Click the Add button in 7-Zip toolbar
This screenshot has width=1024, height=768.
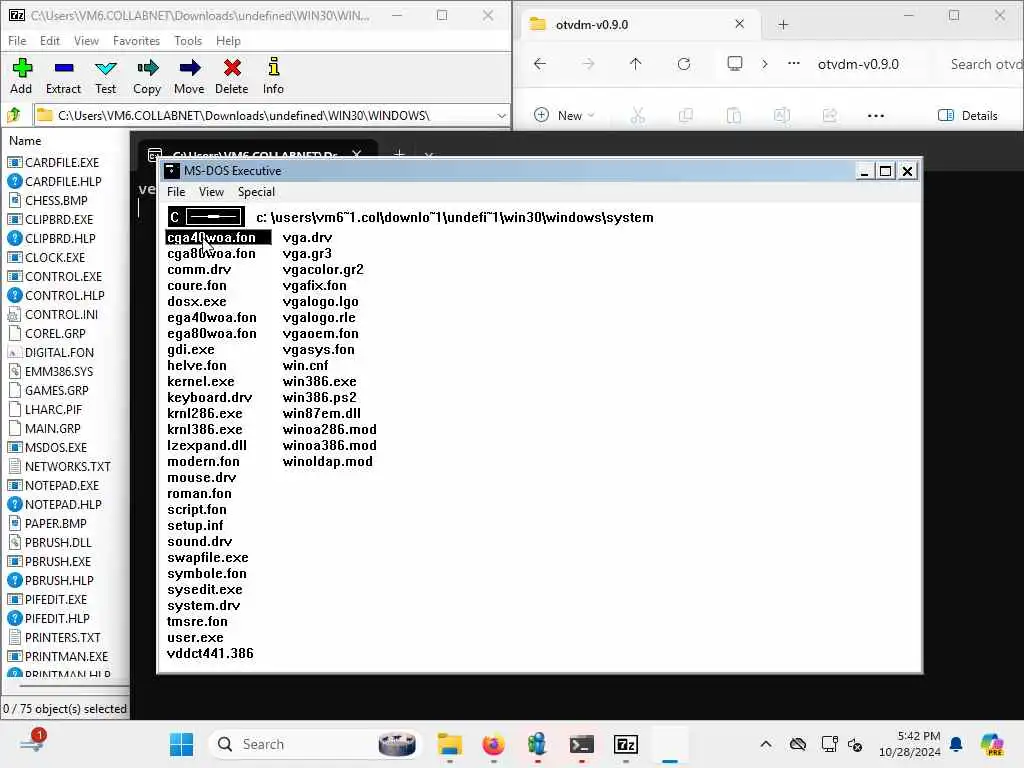click(x=21, y=76)
